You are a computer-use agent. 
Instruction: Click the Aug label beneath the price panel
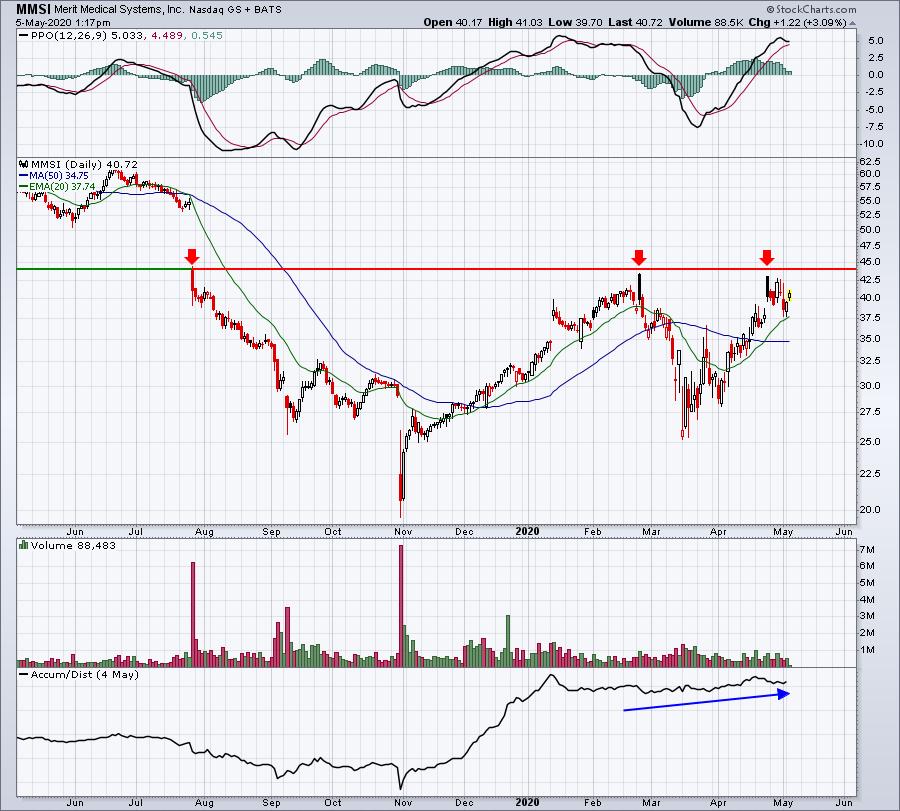(x=204, y=532)
